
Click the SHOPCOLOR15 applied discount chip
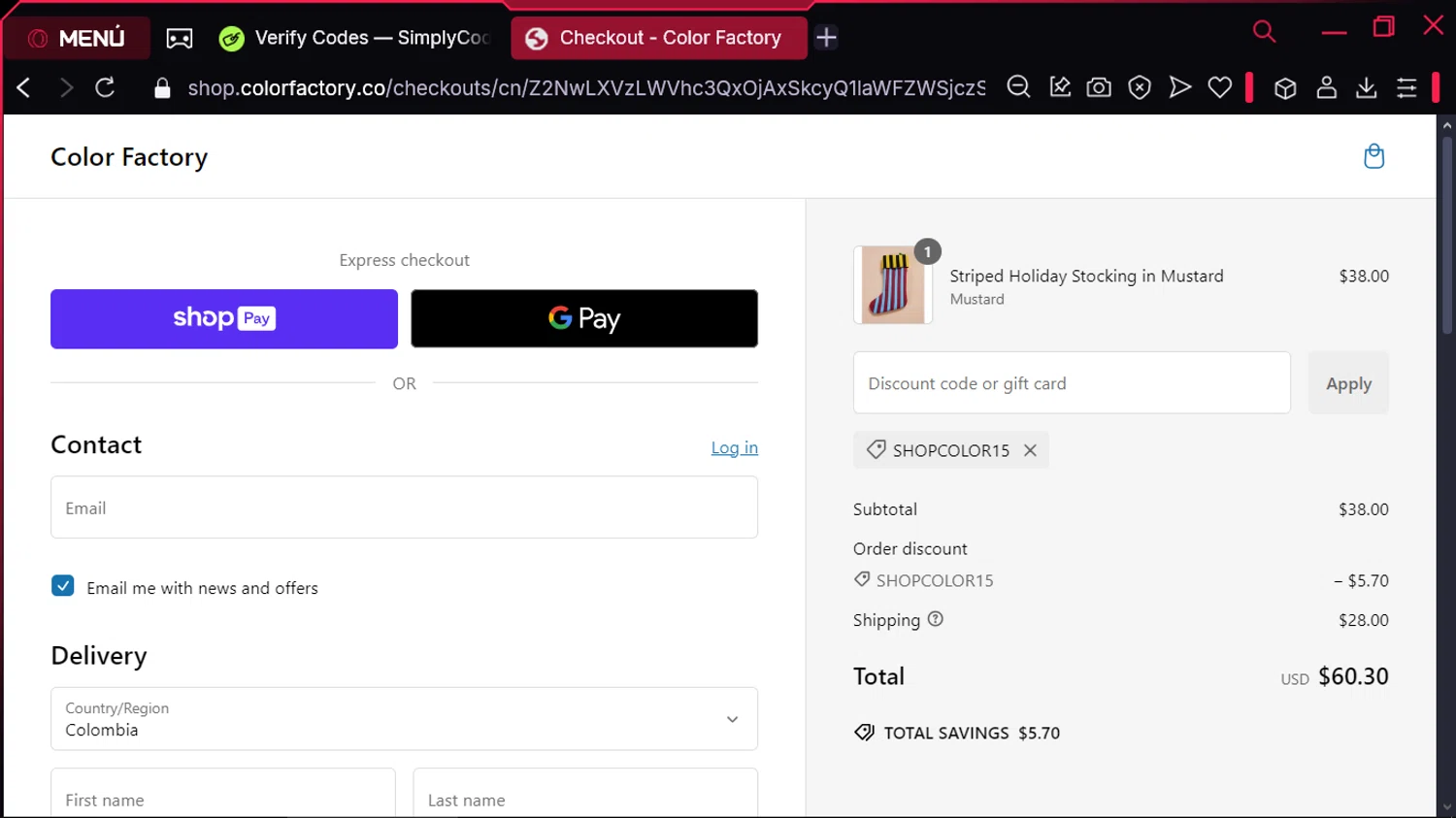[950, 450]
